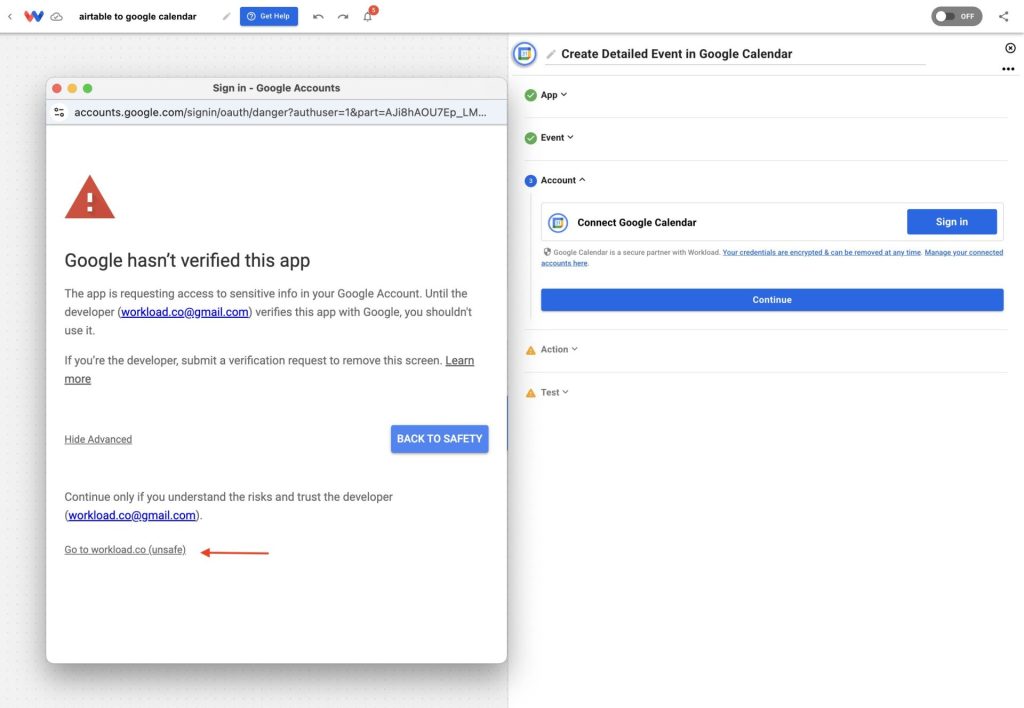
Task: Click 'Google hasn't verified this app' heading
Action: point(187,261)
